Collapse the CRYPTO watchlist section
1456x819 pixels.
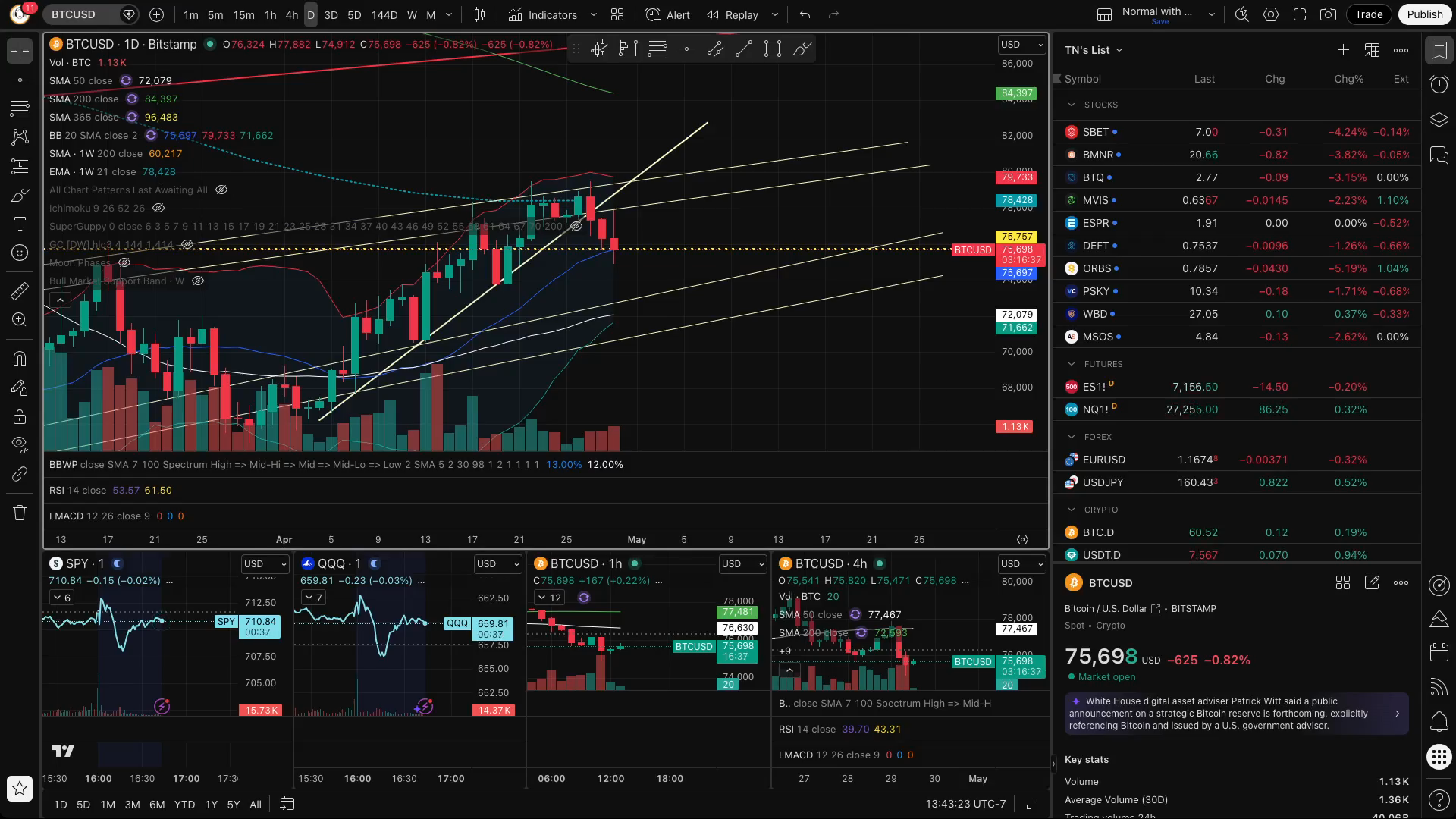pyautogui.click(x=1071, y=510)
